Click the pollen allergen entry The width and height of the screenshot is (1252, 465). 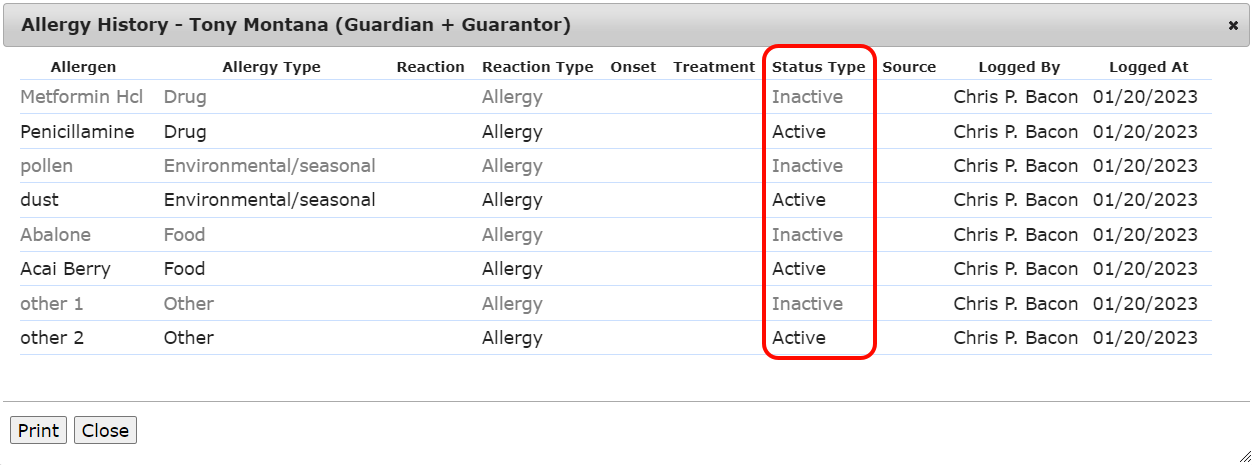click(x=46, y=166)
